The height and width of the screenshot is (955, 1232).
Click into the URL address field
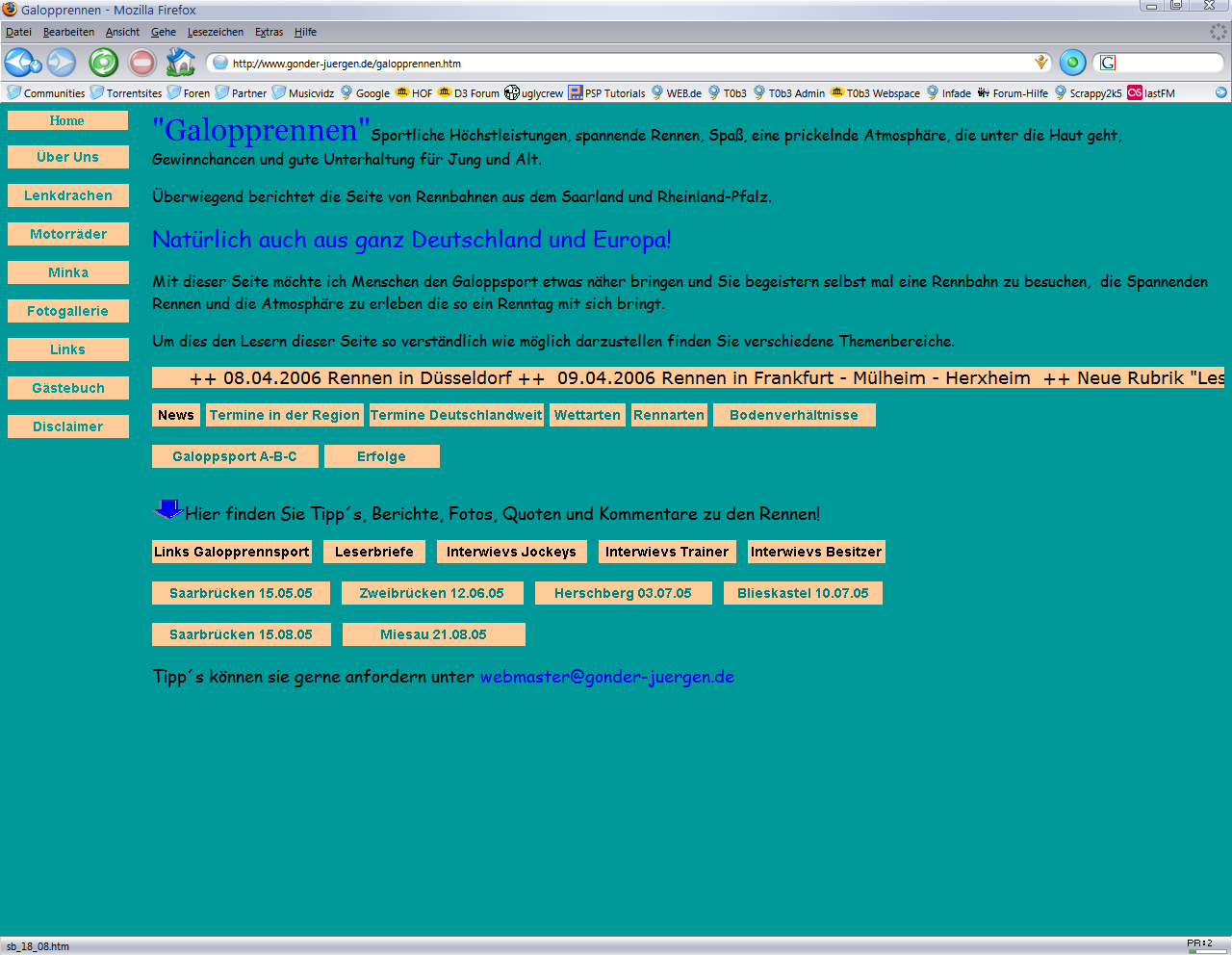coord(626,64)
